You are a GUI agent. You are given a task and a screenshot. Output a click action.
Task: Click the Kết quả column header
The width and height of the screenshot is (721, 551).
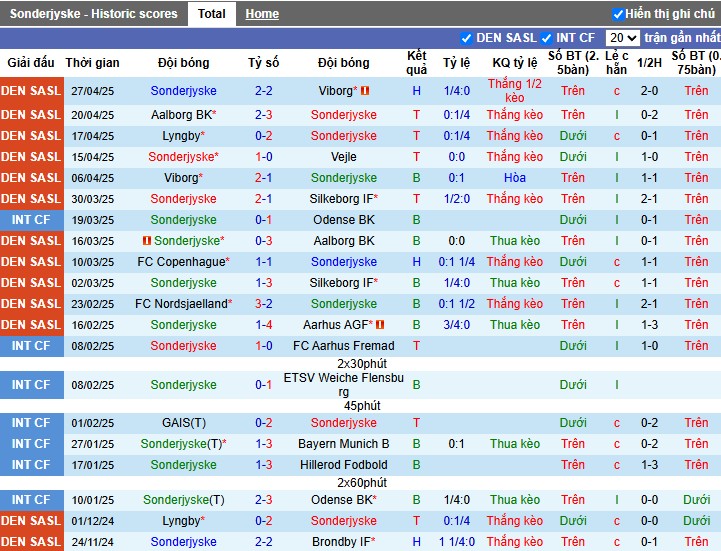(x=417, y=63)
